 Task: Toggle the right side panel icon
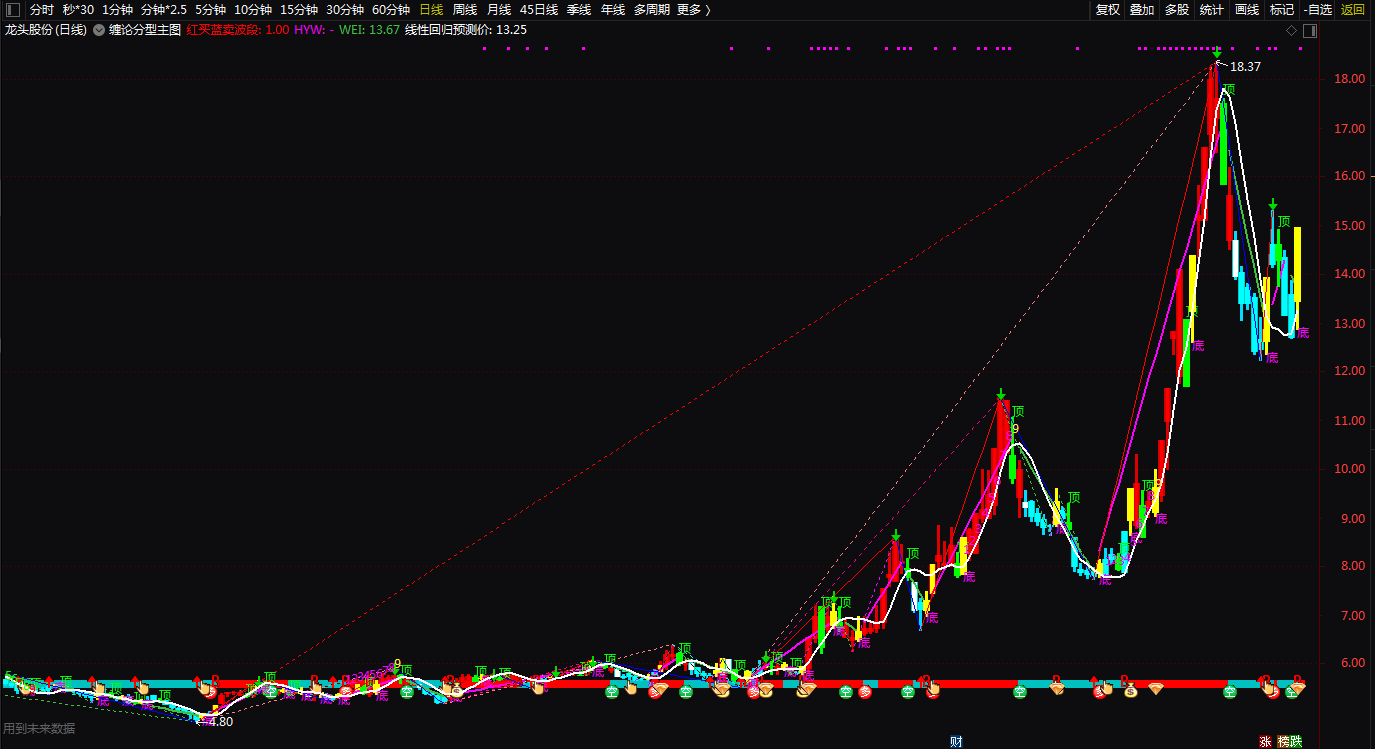(x=1310, y=31)
